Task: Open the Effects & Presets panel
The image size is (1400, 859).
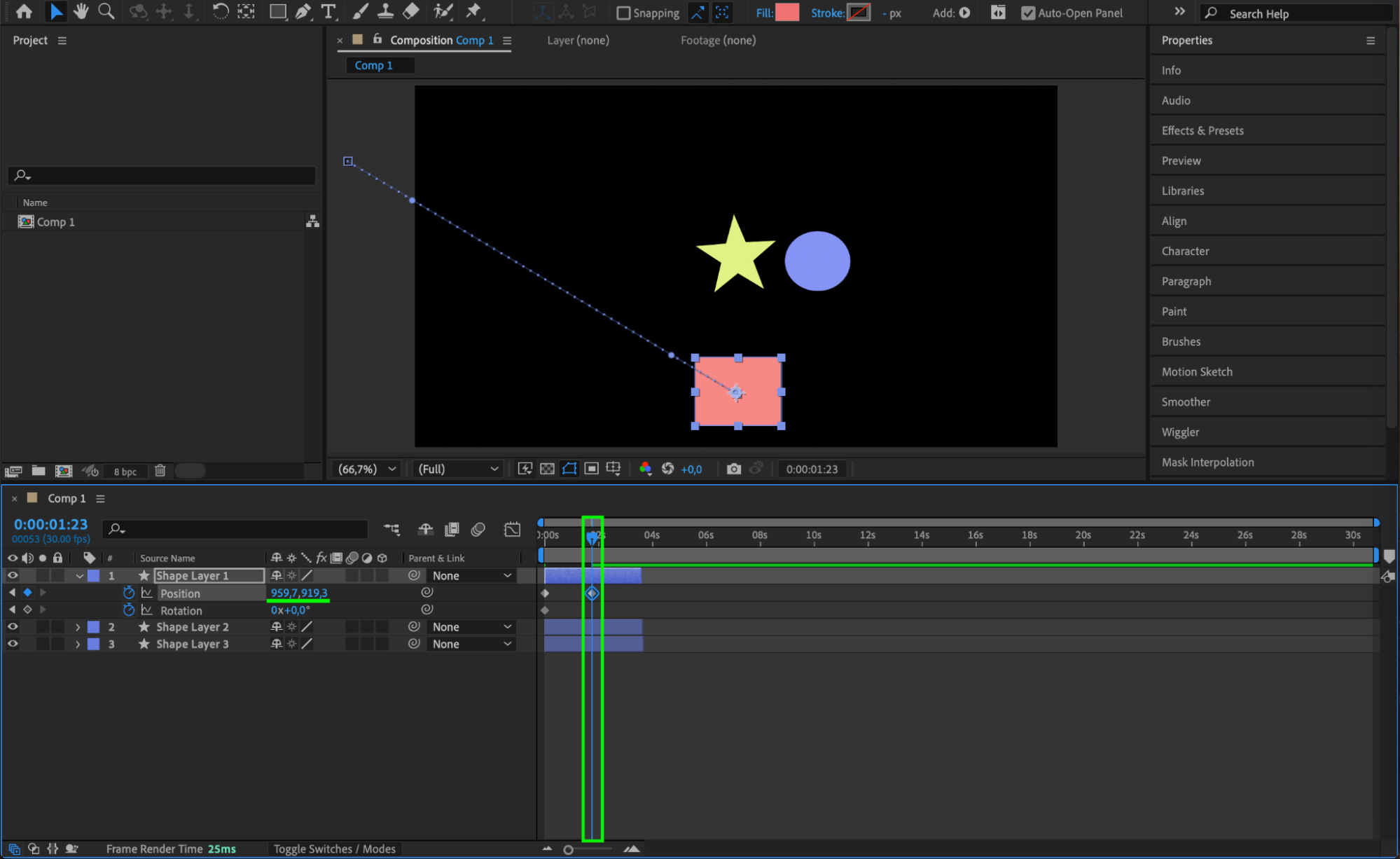Action: pos(1202,130)
